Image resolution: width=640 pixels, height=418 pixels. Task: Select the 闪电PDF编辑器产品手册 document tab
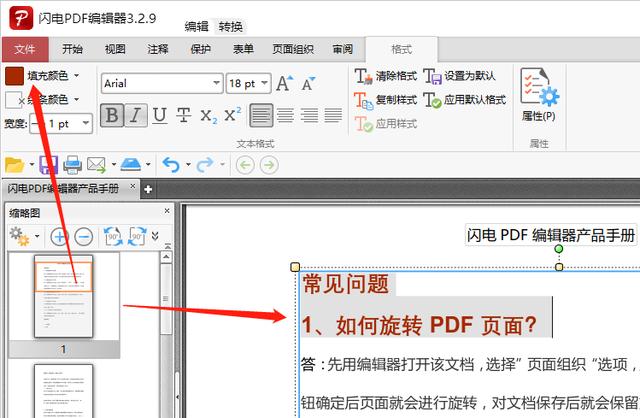click(x=64, y=188)
